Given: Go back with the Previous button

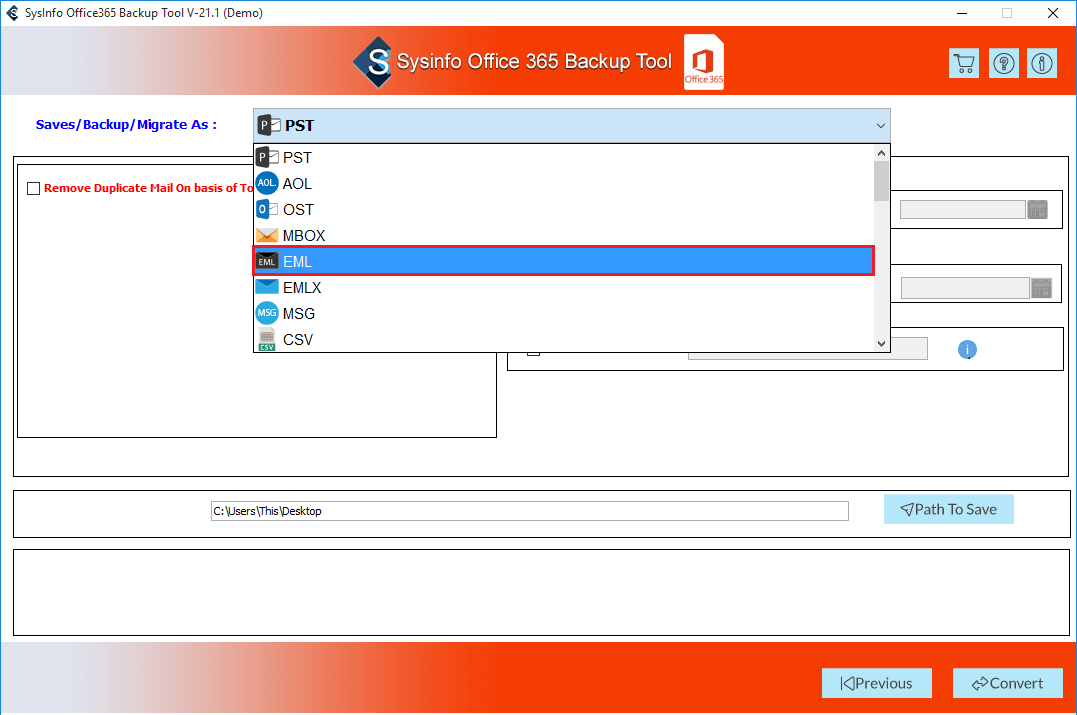Looking at the screenshot, I should point(876,683).
